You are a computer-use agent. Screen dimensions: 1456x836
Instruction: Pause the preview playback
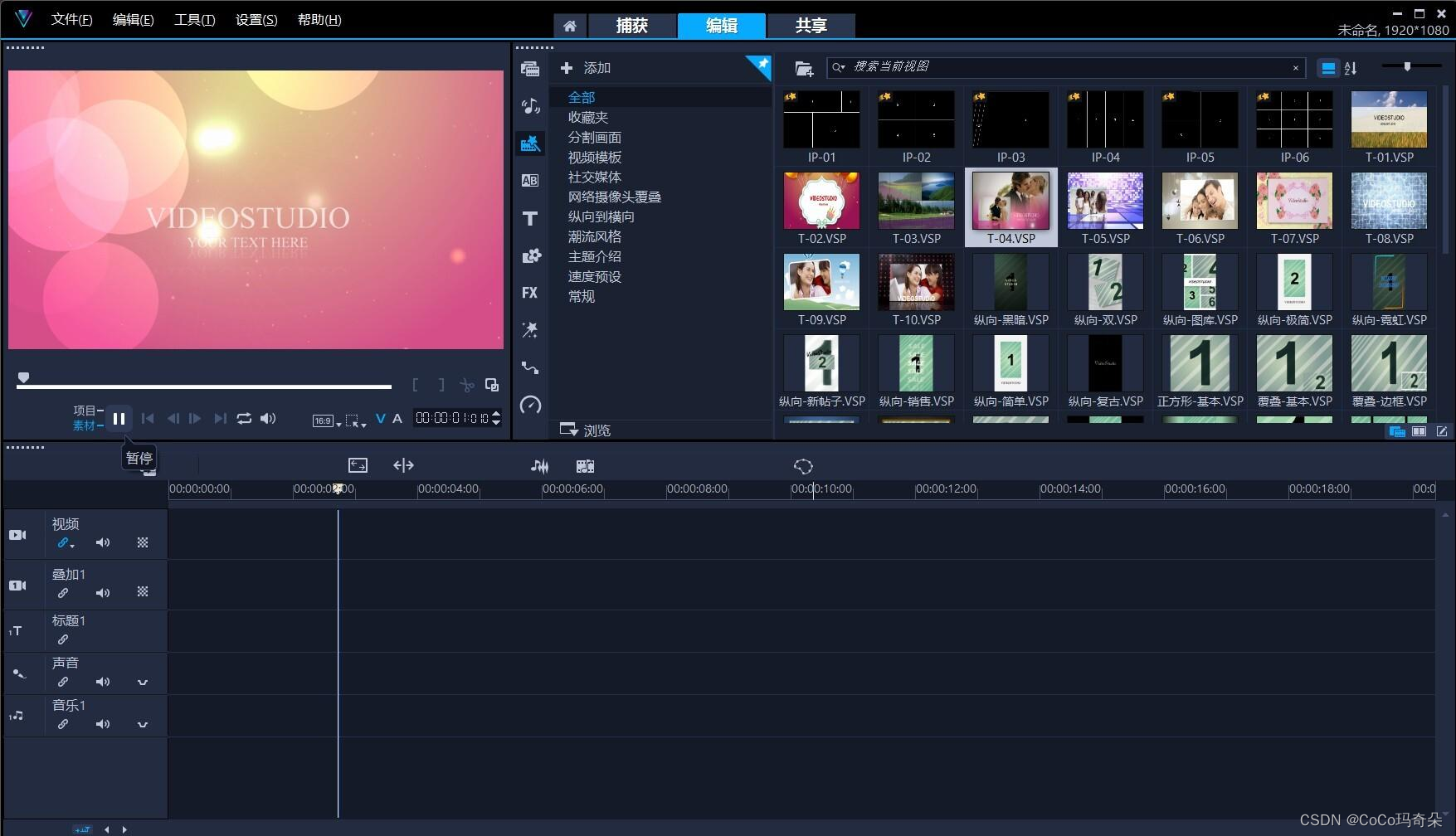[119, 419]
